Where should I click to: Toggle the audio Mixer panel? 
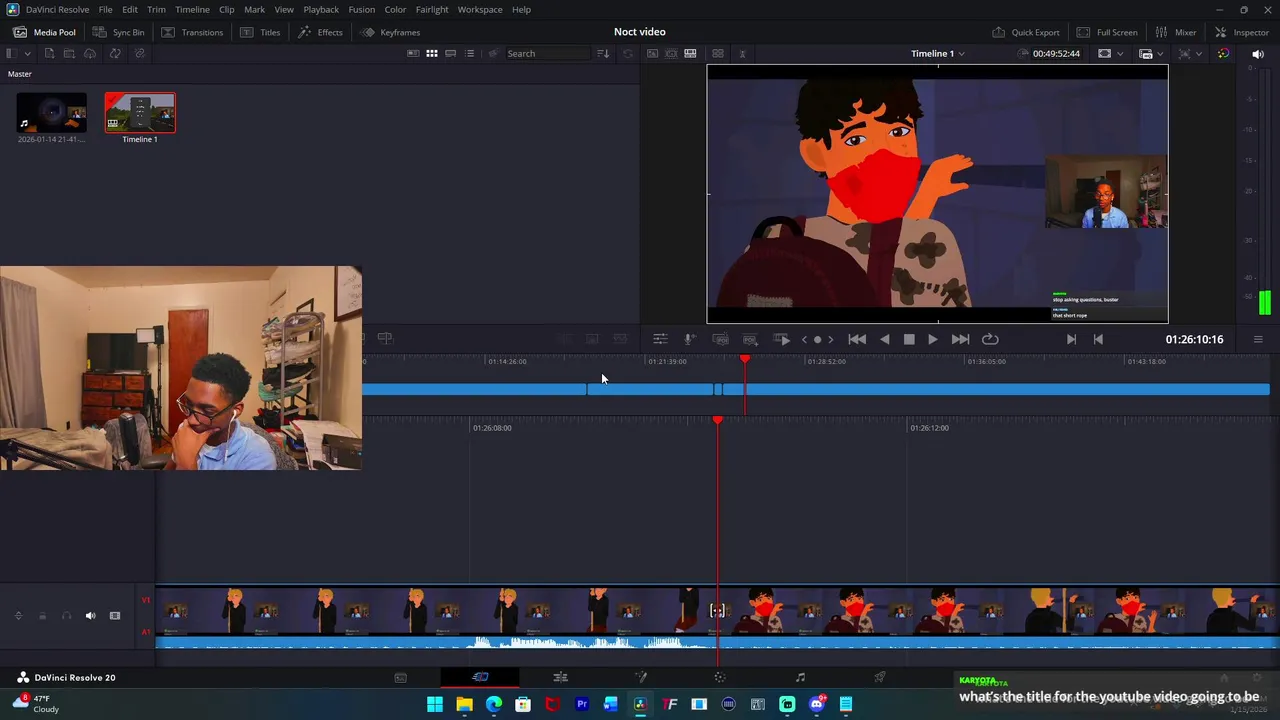tap(1175, 32)
